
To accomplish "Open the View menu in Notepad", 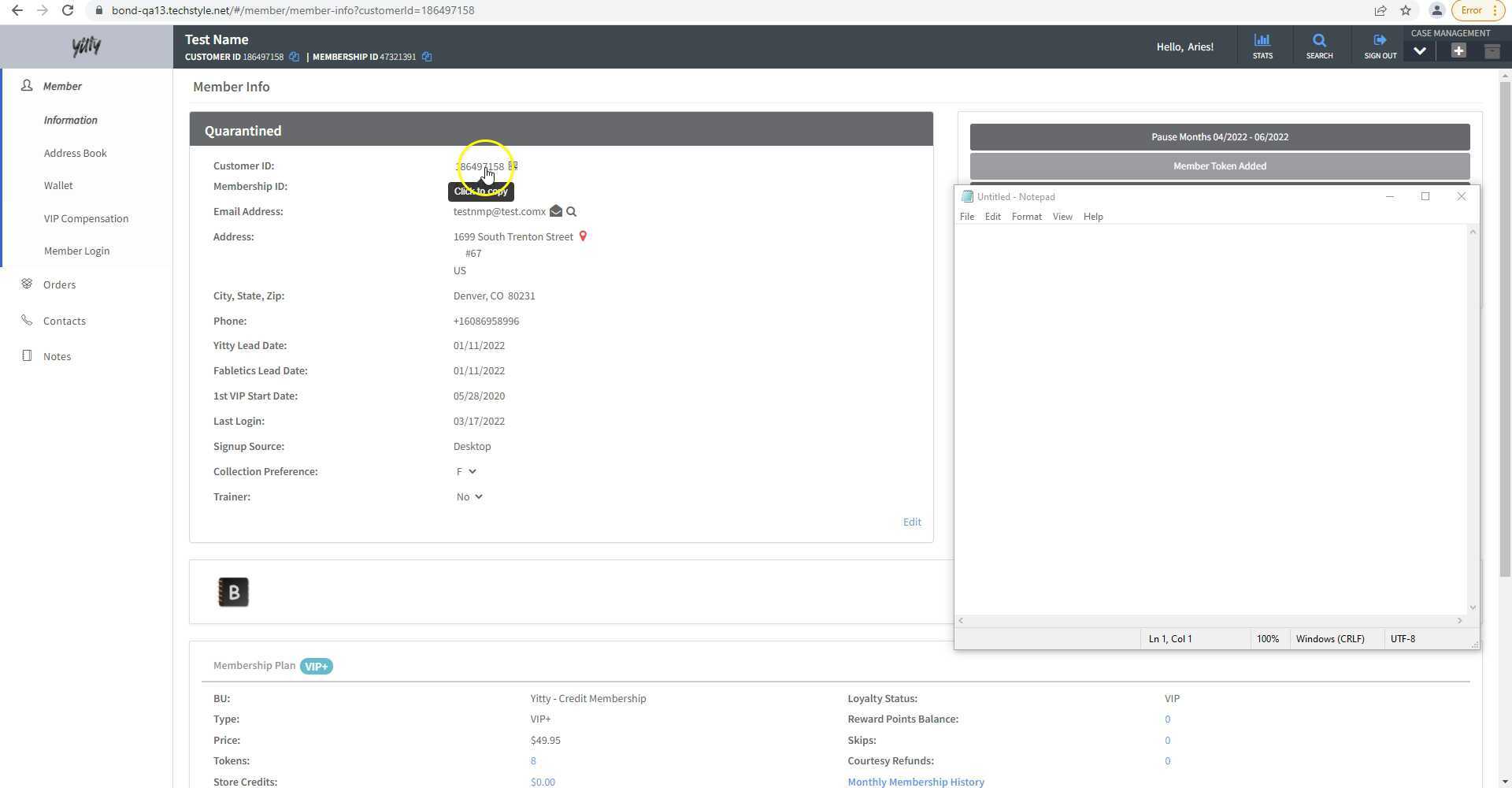I will (1062, 217).
